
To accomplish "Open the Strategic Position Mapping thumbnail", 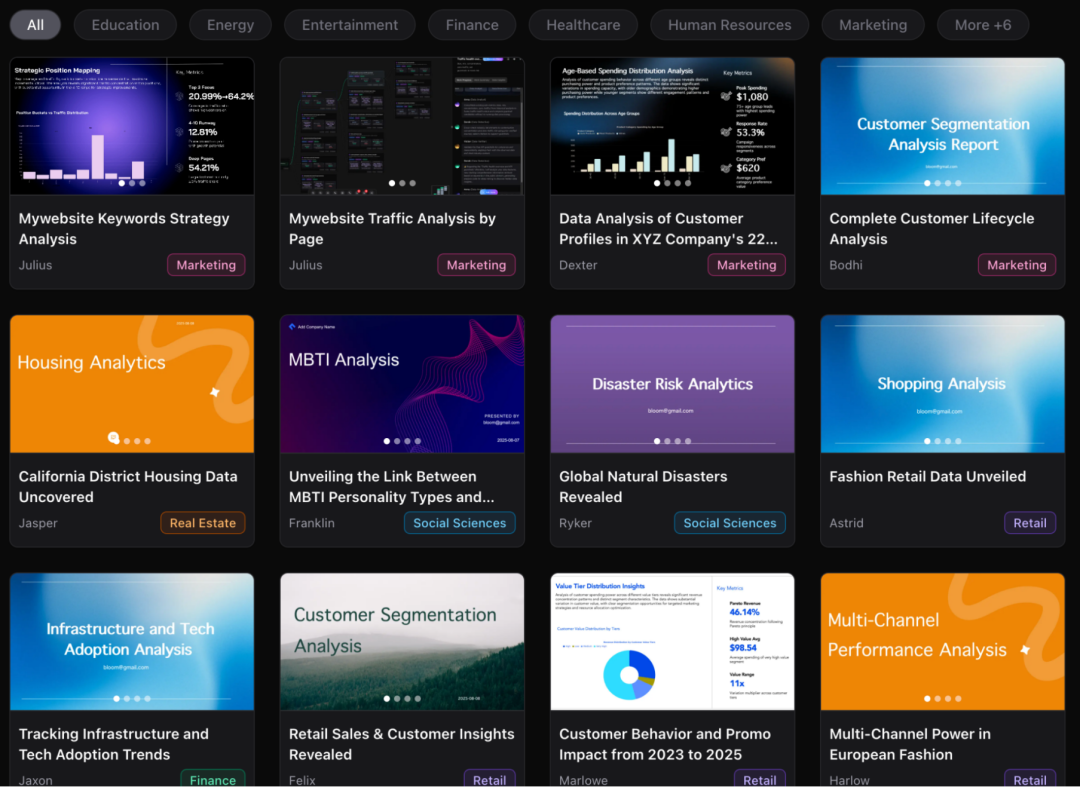I will (x=132, y=126).
